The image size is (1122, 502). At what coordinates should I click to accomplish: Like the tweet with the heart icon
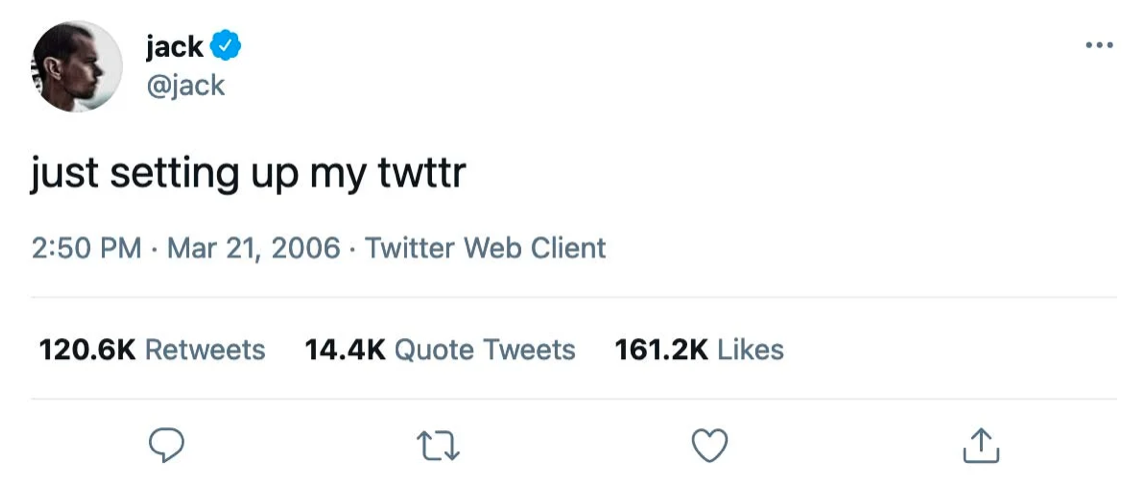click(710, 446)
